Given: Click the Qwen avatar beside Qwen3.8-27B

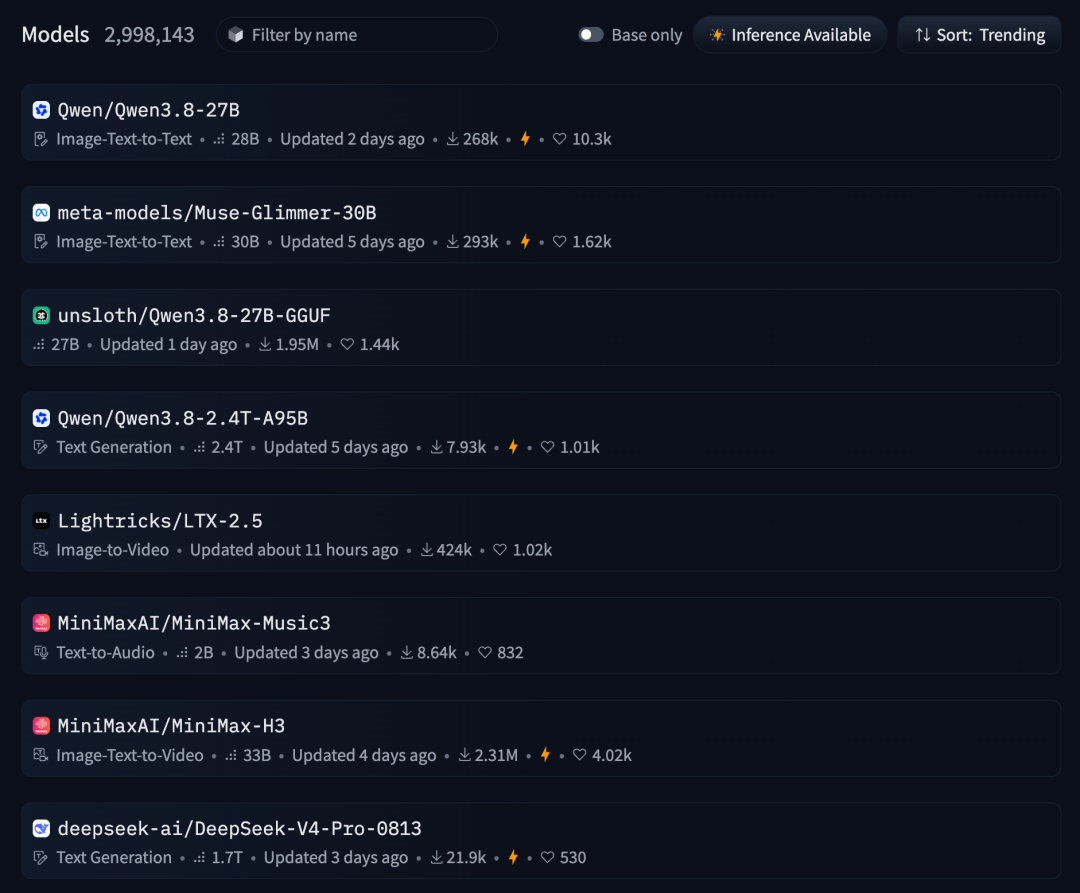Looking at the screenshot, I should tap(41, 110).
